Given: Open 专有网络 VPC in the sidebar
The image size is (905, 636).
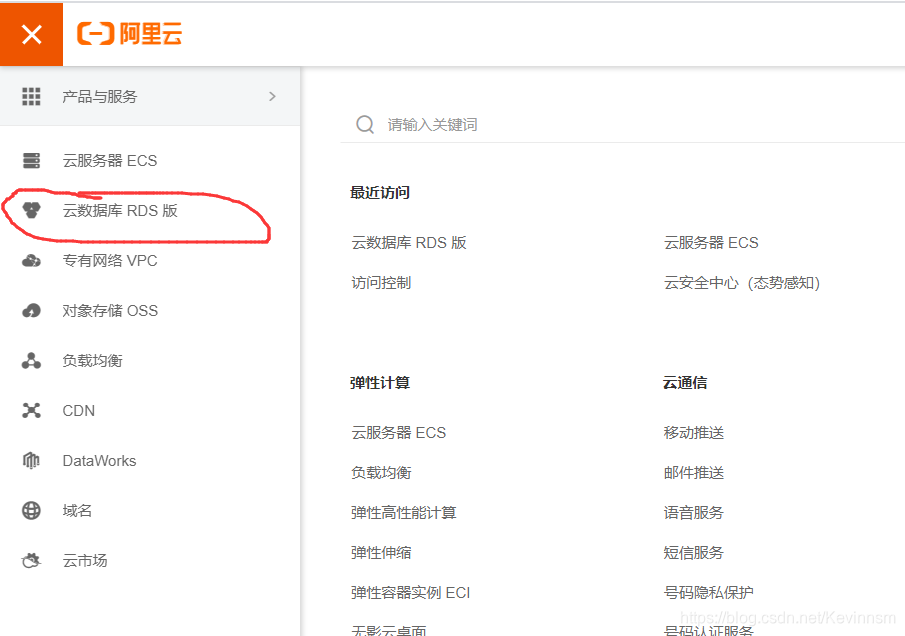Looking at the screenshot, I should point(110,261).
